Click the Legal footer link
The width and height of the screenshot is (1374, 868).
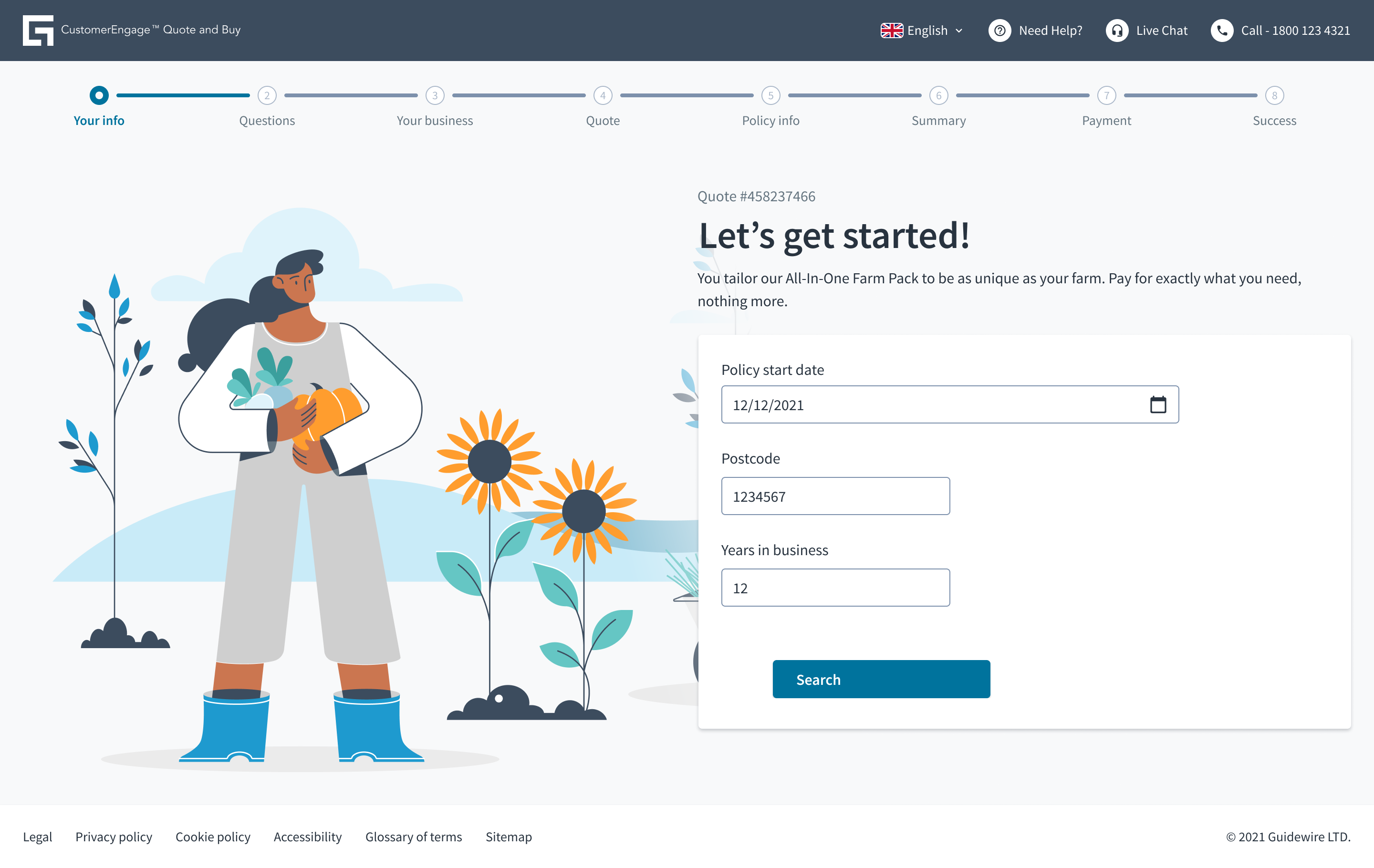coord(37,836)
